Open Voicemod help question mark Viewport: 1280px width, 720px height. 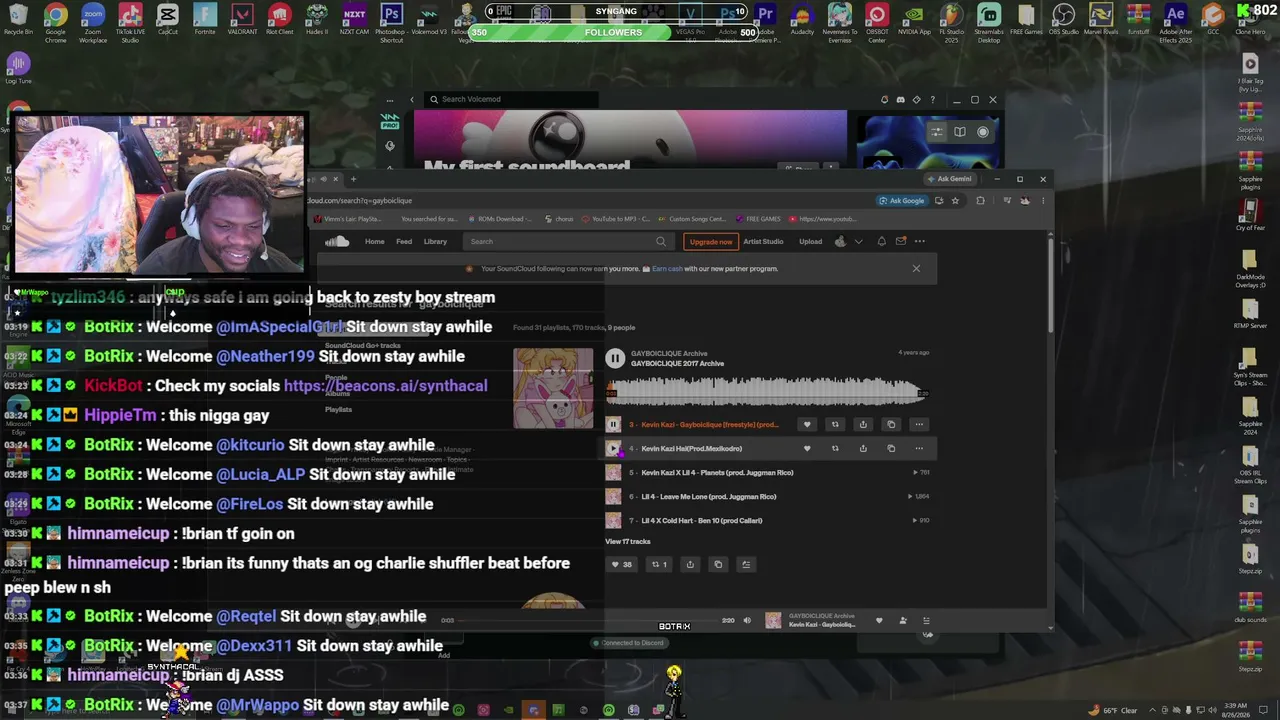pos(933,100)
